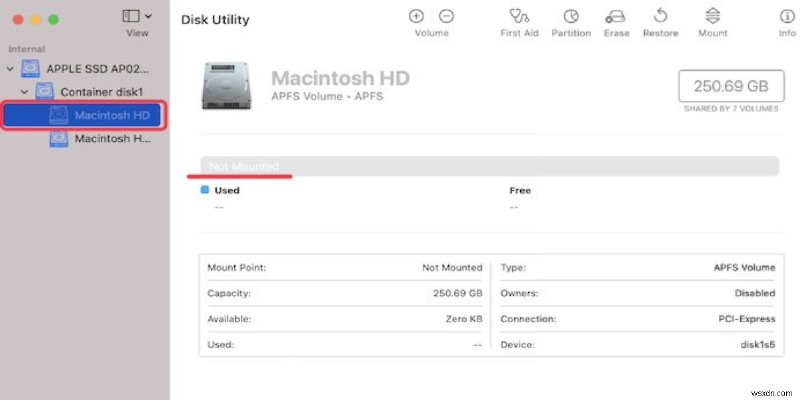Click the Macintosh HD title heading
The width and height of the screenshot is (800, 400).
tap(341, 78)
